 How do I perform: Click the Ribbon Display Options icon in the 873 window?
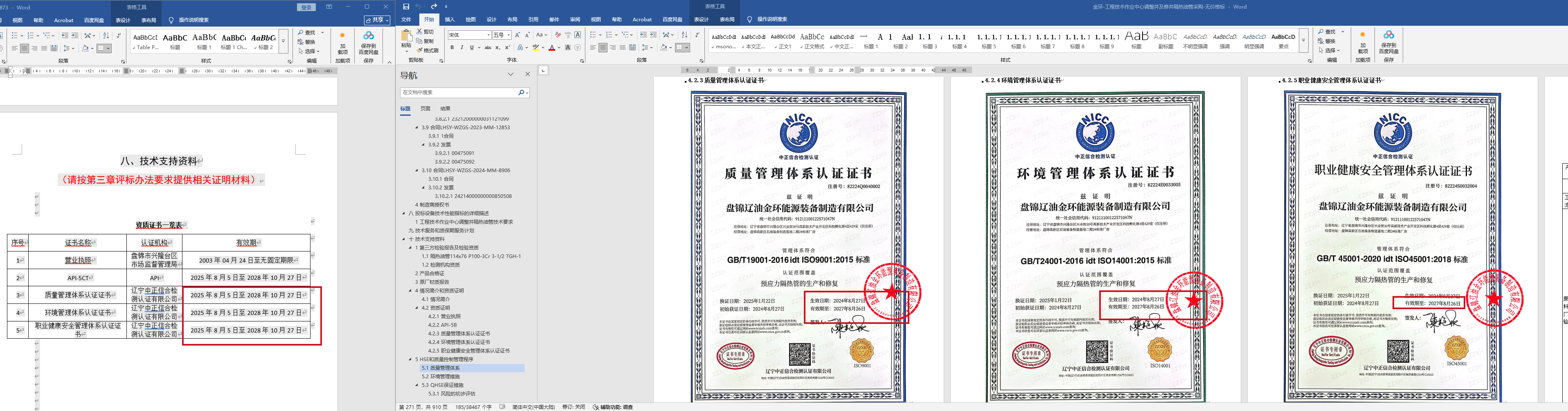pos(329,7)
